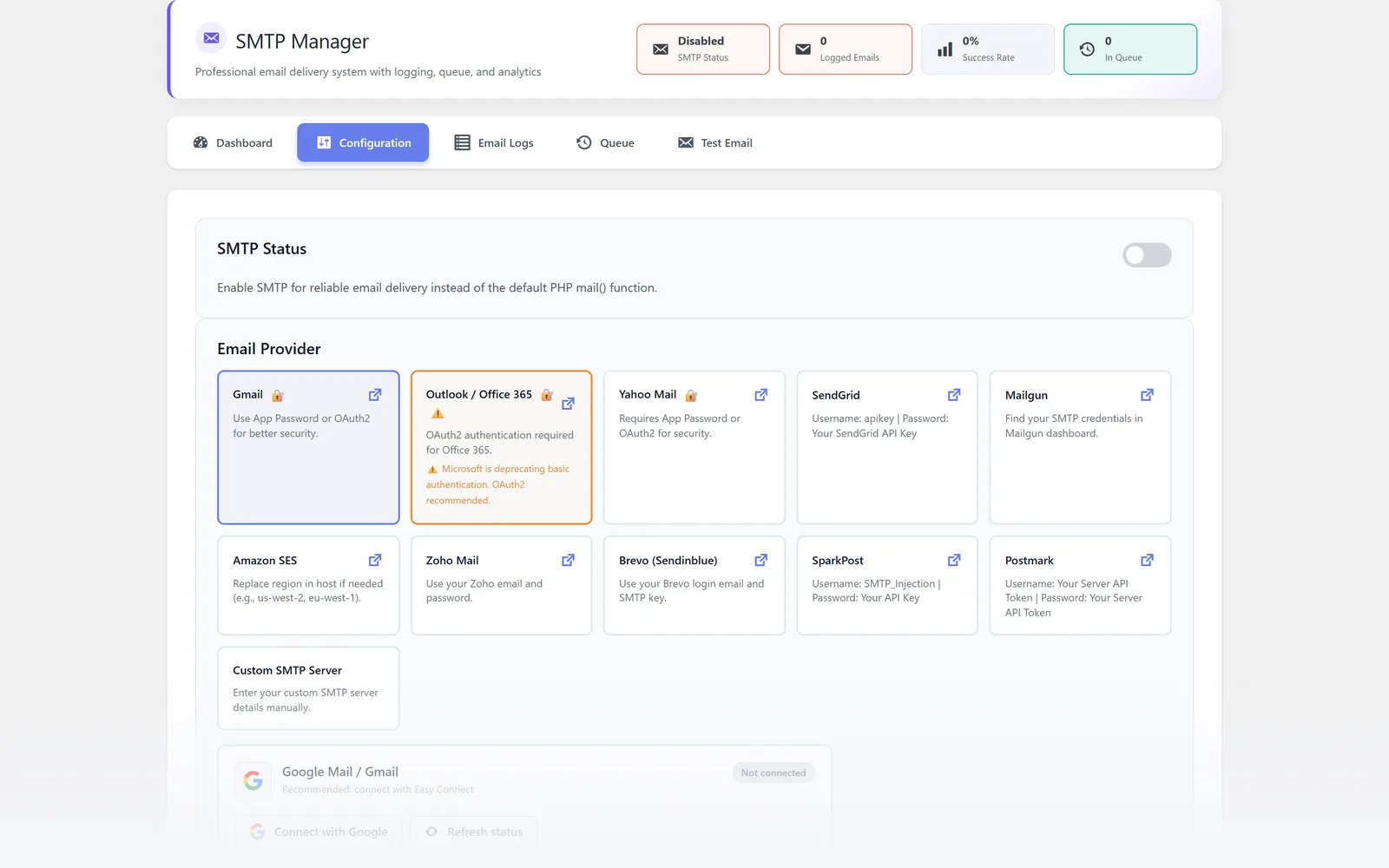Click the Email Provider heading

tap(269, 349)
